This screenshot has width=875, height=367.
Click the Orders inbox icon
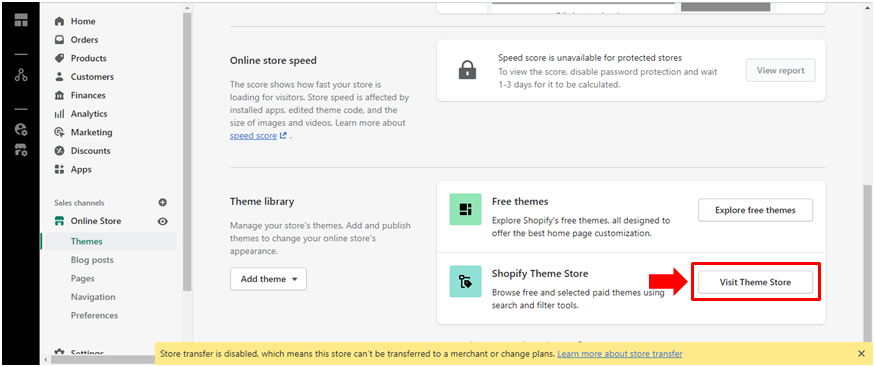59,40
